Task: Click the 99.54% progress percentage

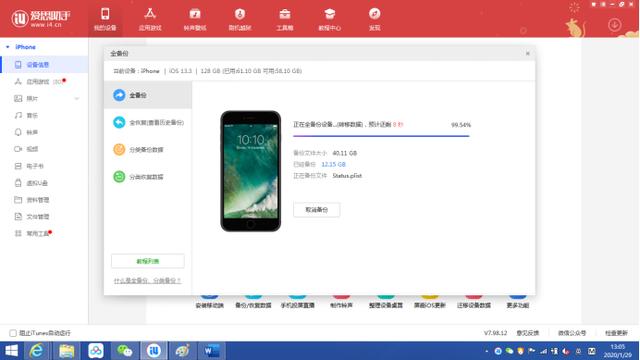Action: 461,125
